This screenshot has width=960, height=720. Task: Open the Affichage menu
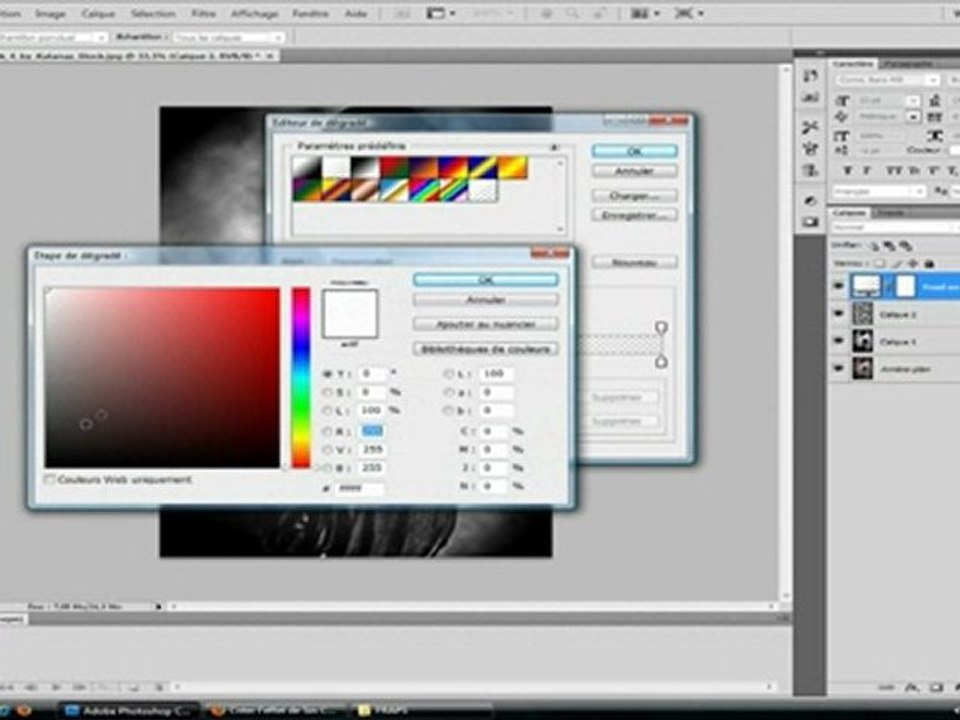pyautogui.click(x=254, y=13)
